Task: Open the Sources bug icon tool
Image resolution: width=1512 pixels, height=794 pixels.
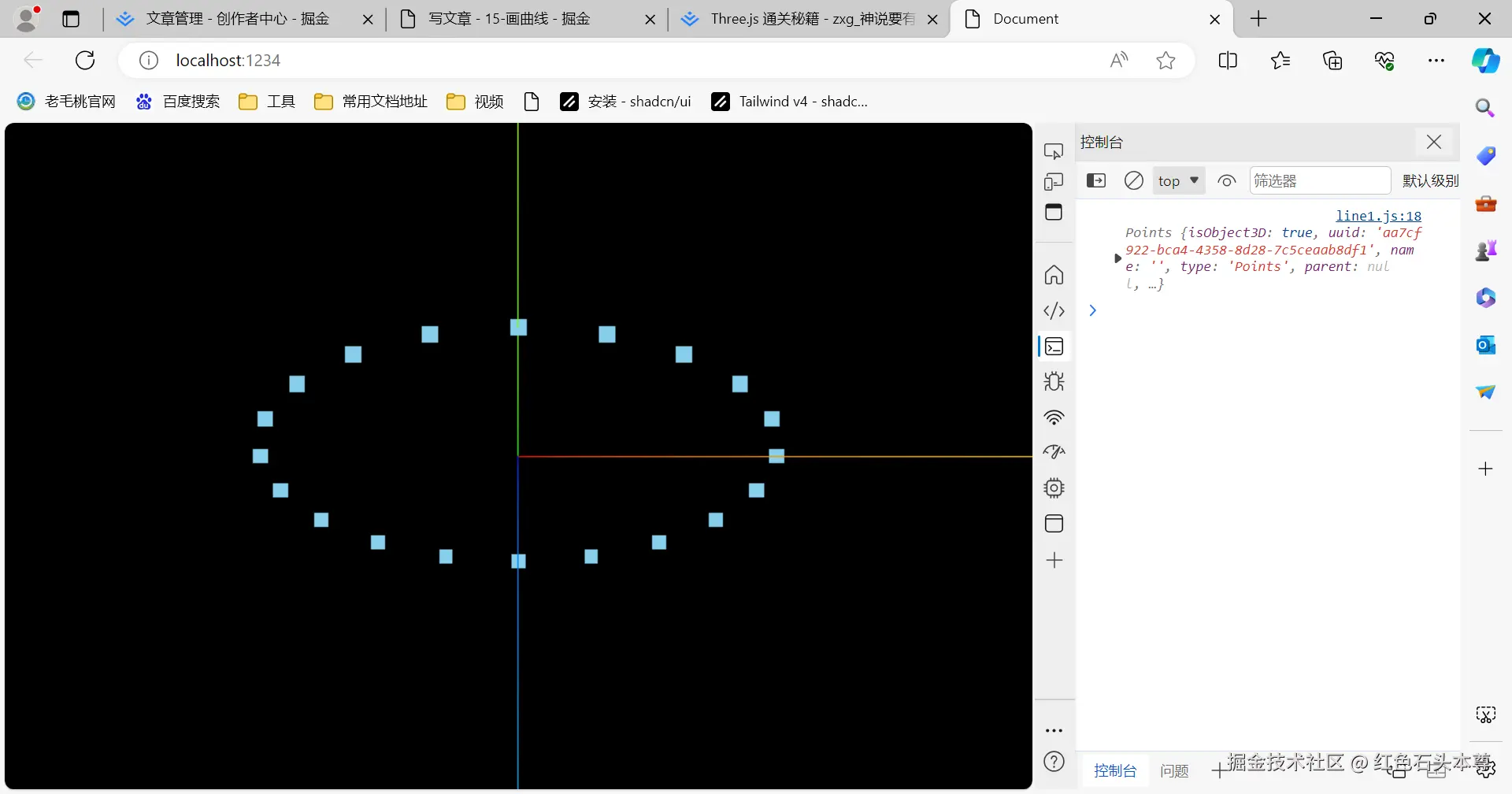Action: pyautogui.click(x=1054, y=382)
